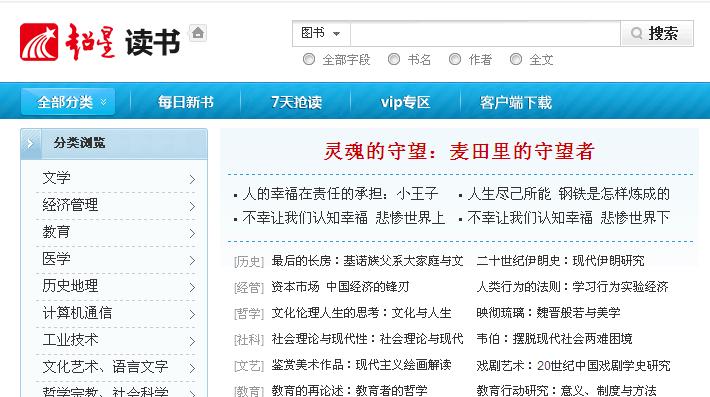Open 戏剧艺术：20世纪中国戏剧学史研究 book

click(573, 365)
